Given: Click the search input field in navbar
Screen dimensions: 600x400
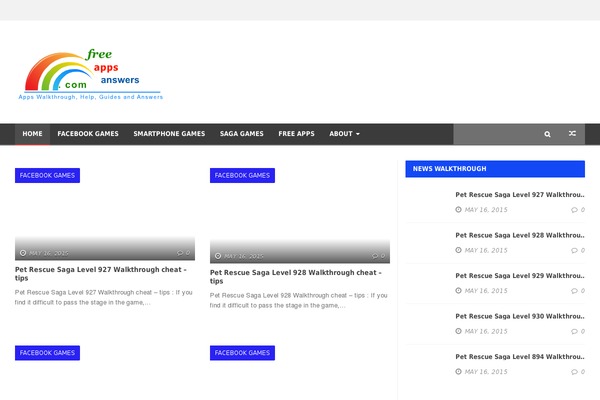Looking at the screenshot, I should pos(496,134).
